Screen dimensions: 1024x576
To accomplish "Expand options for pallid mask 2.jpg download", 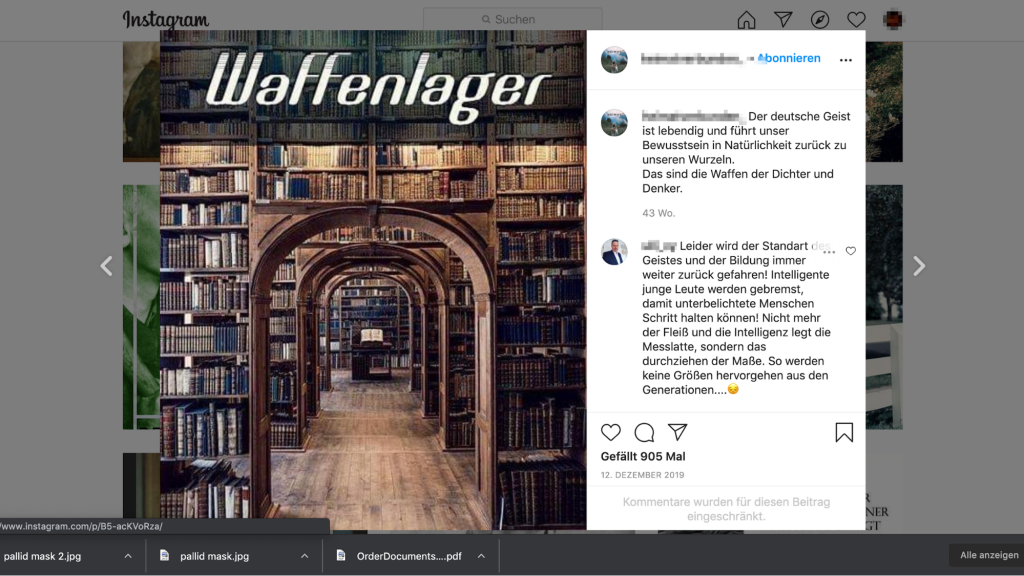I will pyautogui.click(x=128, y=556).
